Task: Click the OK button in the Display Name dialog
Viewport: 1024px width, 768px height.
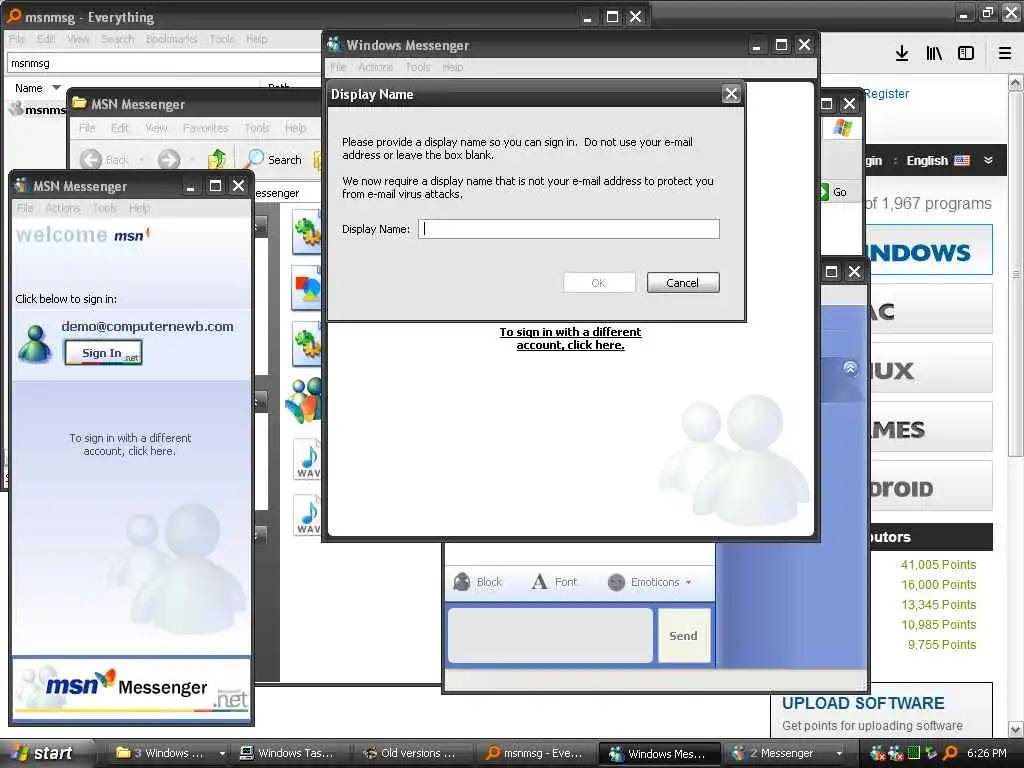Action: 599,283
